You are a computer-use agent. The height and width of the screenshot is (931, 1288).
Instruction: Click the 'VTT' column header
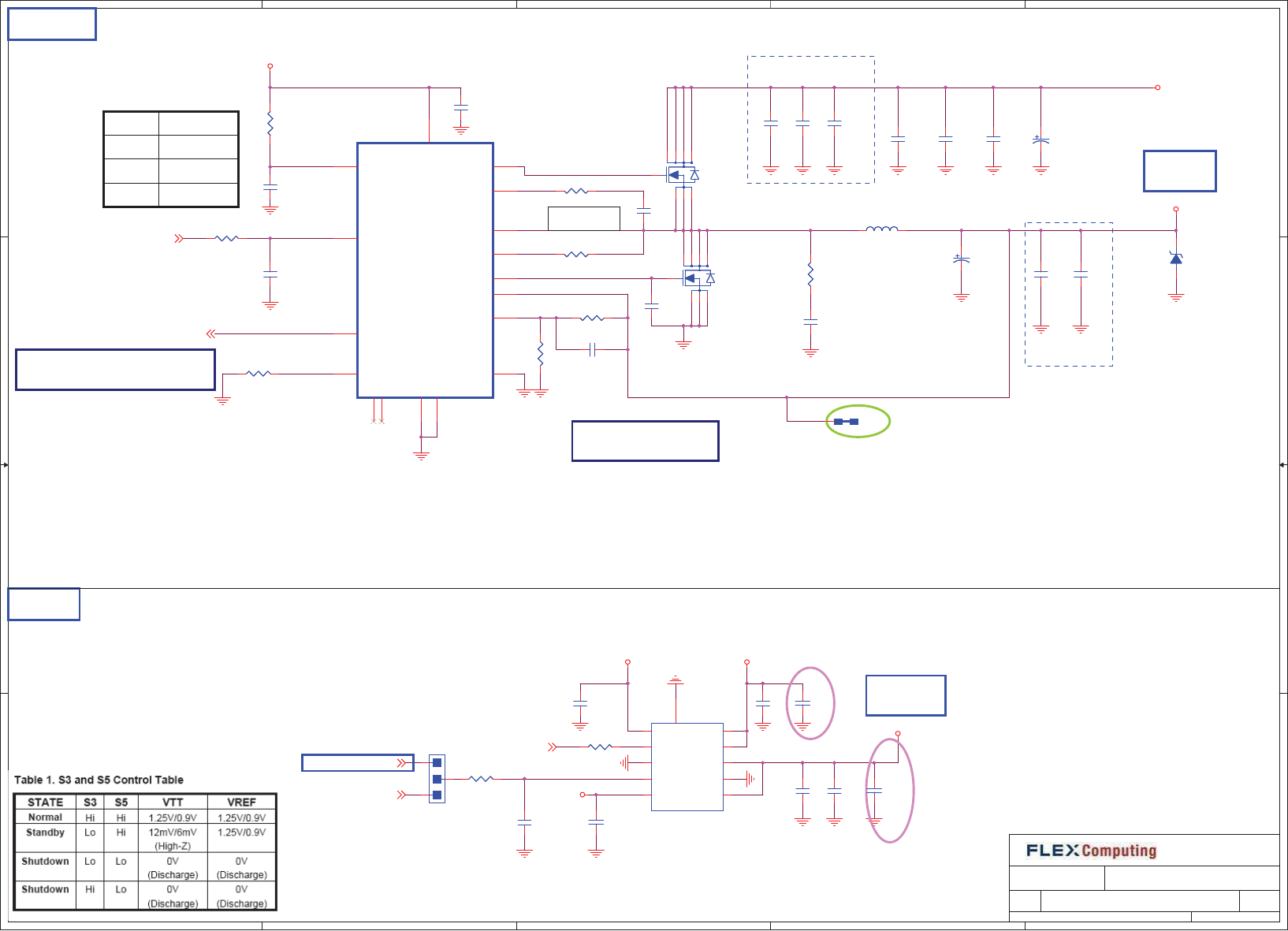point(173,803)
